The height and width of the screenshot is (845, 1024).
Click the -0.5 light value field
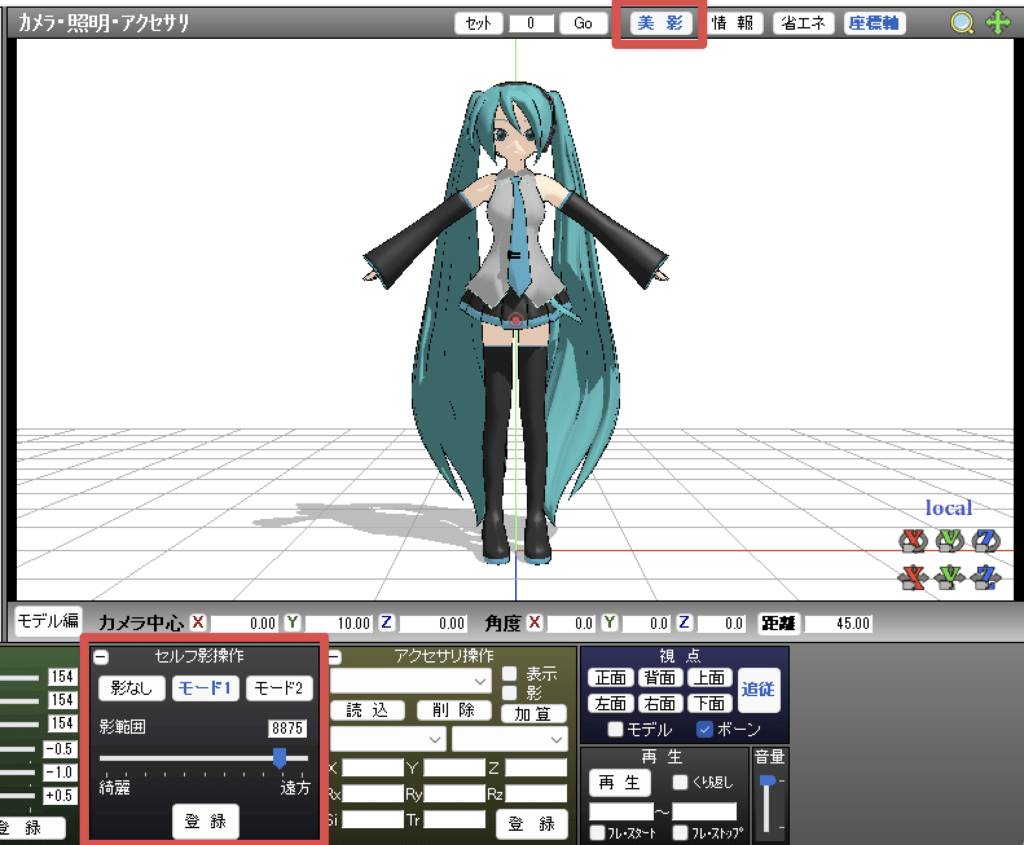pyautogui.click(x=59, y=749)
